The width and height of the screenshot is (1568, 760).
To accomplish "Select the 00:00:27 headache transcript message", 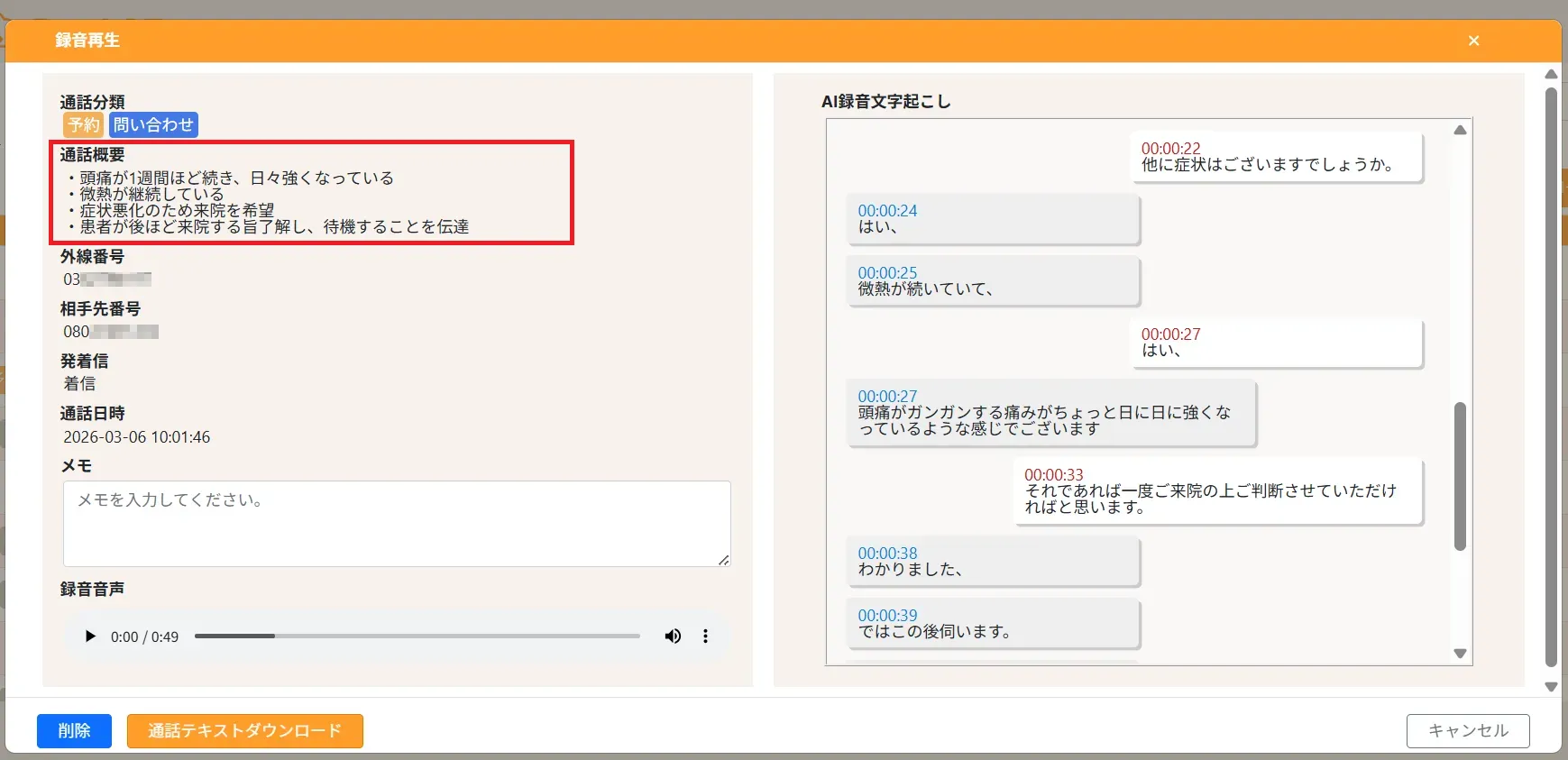I will pos(1050,414).
